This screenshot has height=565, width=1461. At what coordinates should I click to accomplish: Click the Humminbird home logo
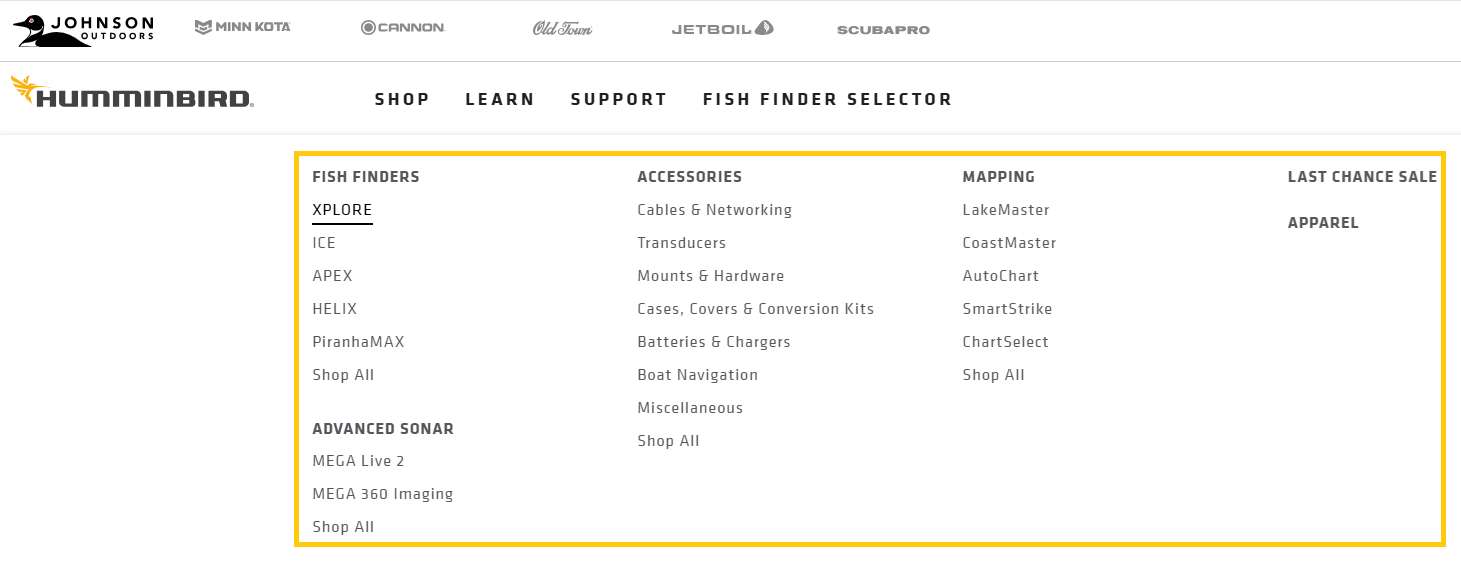point(132,93)
